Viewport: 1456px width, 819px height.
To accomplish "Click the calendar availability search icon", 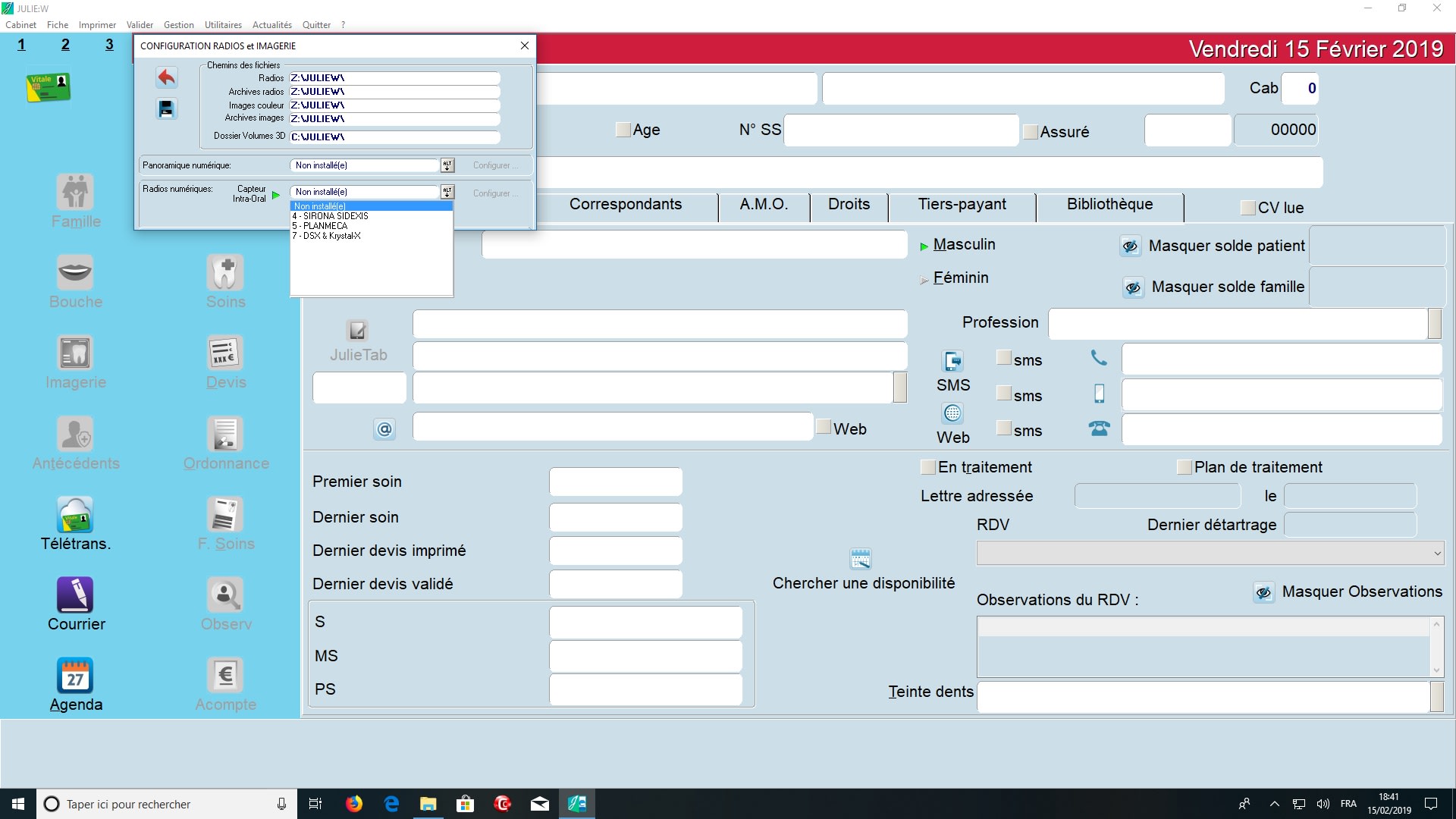I will click(861, 560).
